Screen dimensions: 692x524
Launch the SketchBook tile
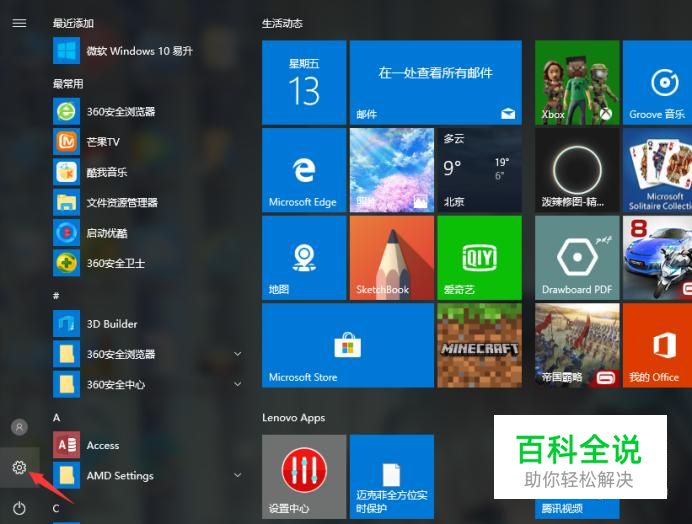[x=392, y=258]
